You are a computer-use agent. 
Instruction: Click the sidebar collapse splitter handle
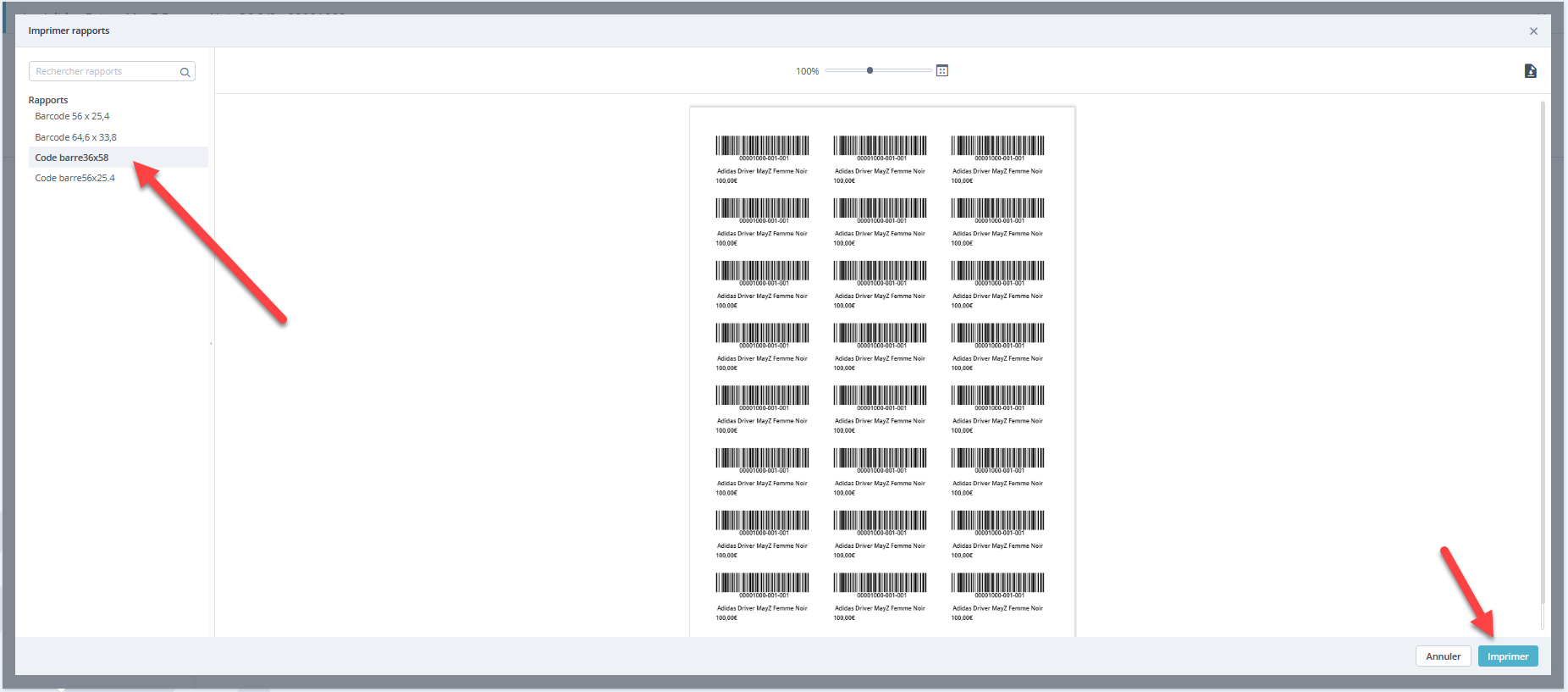coord(211,343)
